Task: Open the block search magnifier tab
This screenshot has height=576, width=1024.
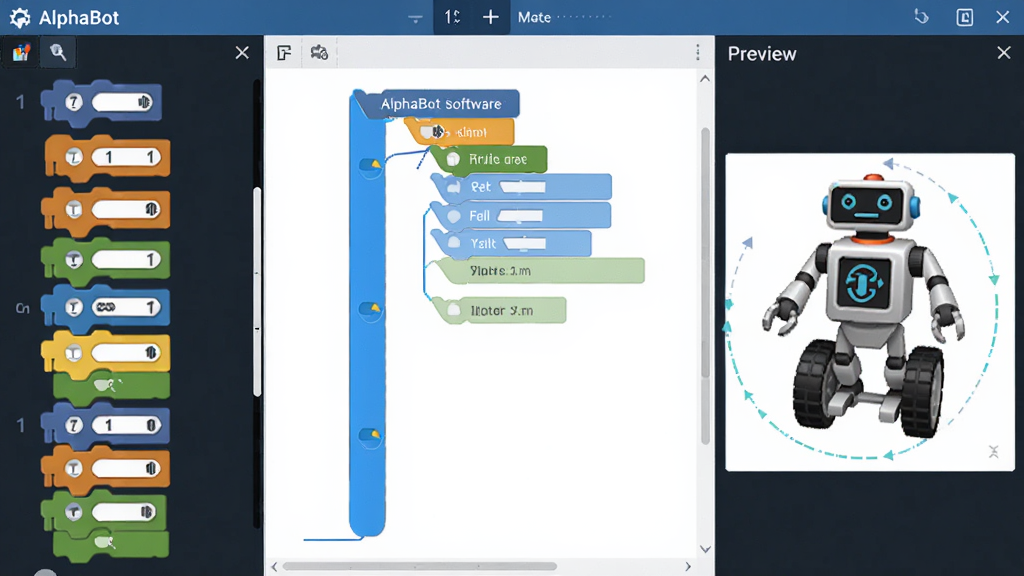Action: pyautogui.click(x=58, y=52)
